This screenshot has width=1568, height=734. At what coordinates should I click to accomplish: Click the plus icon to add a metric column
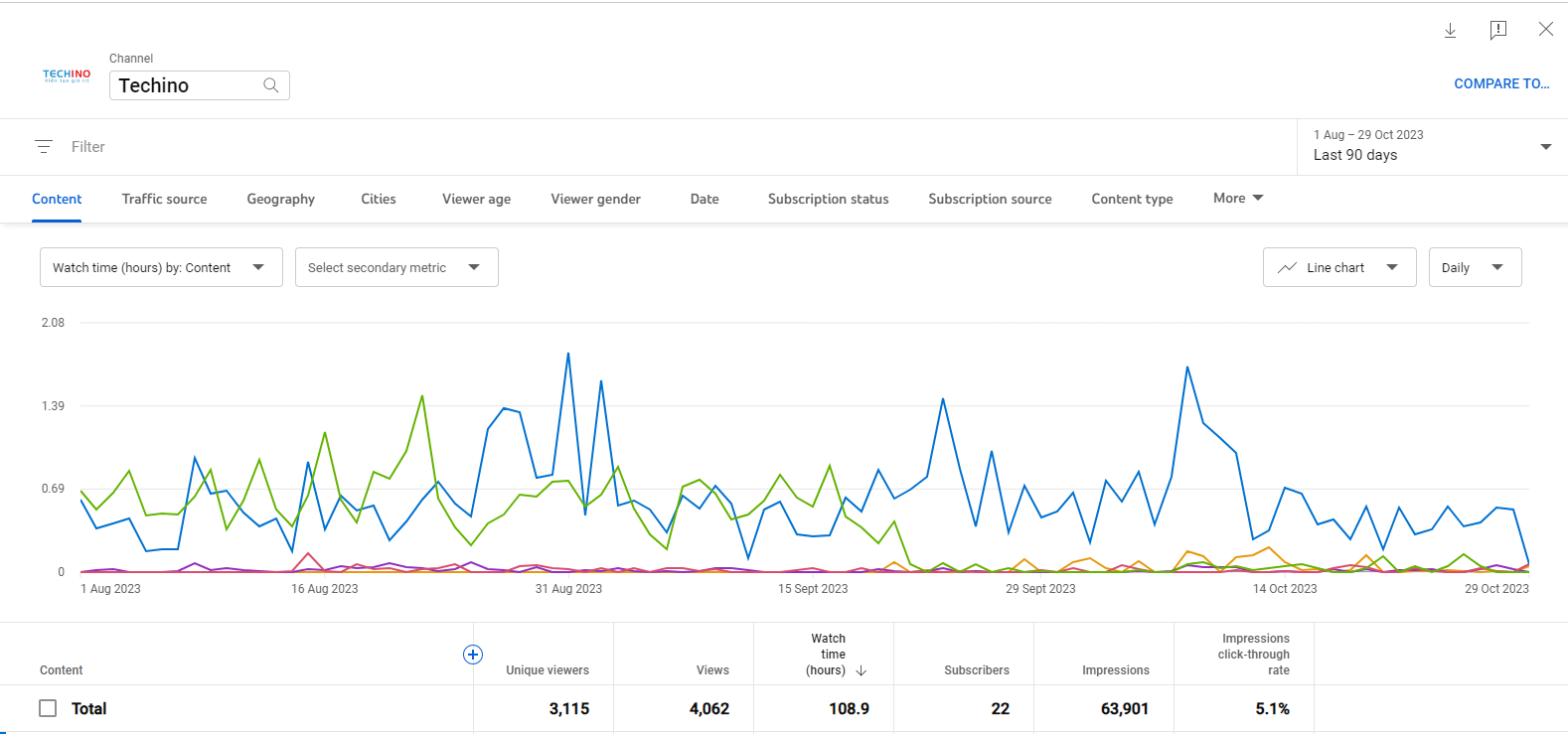[x=473, y=655]
